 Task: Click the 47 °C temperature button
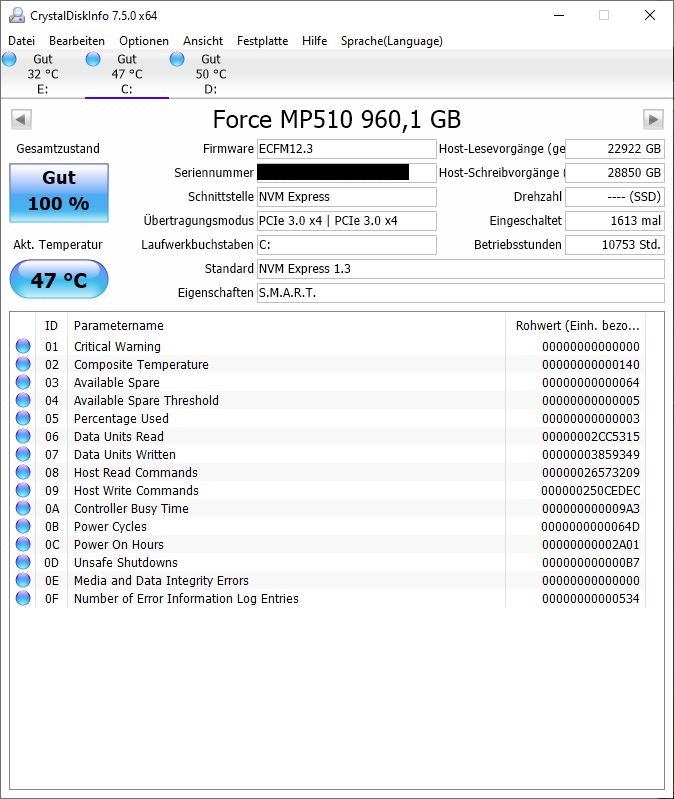[x=59, y=279]
